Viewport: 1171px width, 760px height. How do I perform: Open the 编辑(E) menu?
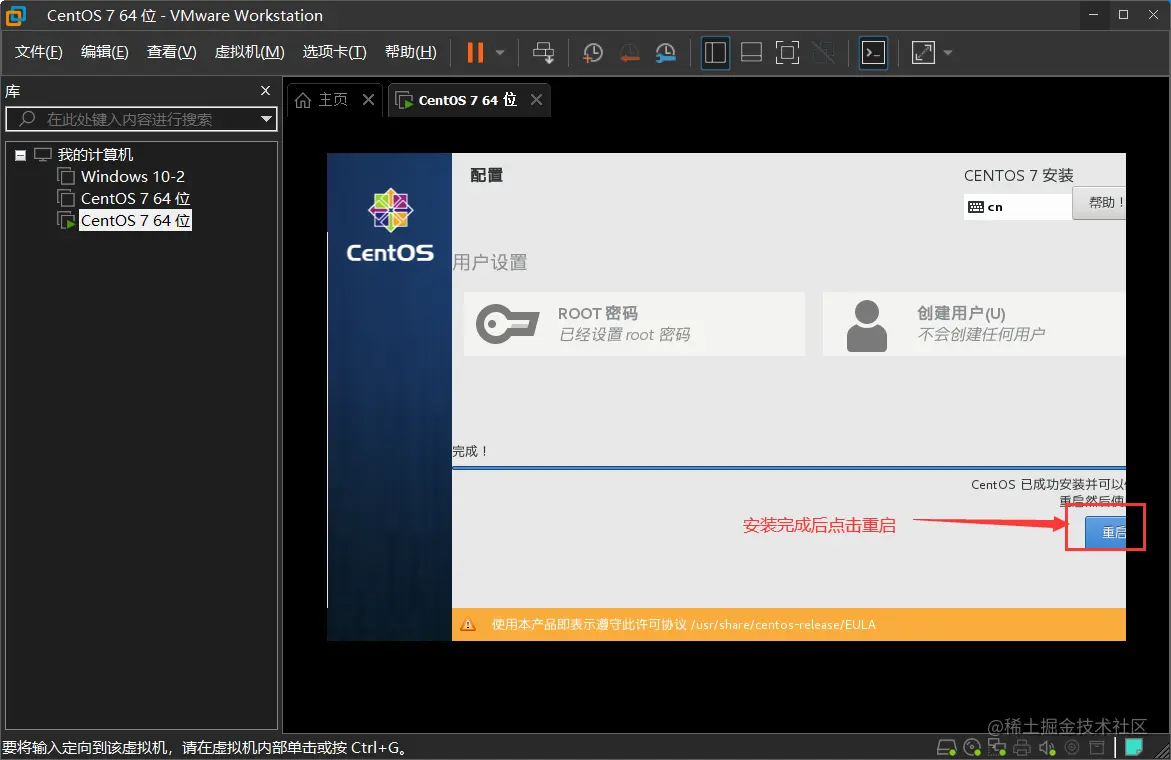coord(105,52)
